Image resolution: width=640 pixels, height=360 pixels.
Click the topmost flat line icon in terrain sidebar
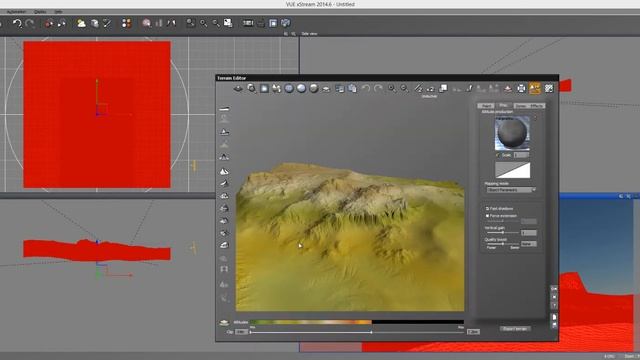224,109
